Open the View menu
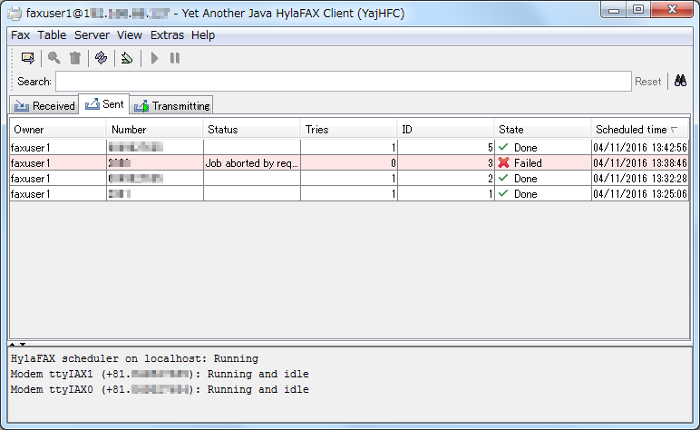The height and width of the screenshot is (430, 700). 129,35
